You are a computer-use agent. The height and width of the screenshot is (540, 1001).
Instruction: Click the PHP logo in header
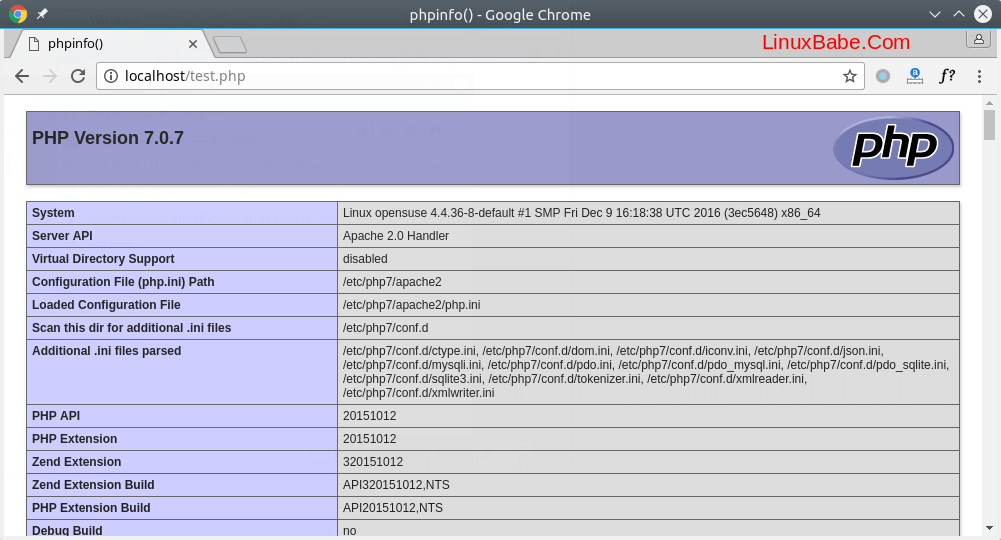(x=893, y=148)
